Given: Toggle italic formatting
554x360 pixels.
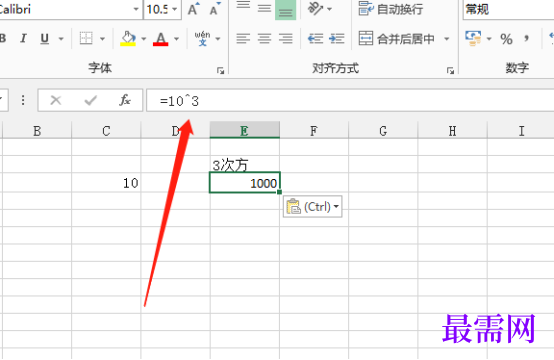Looking at the screenshot, I should (23, 38).
